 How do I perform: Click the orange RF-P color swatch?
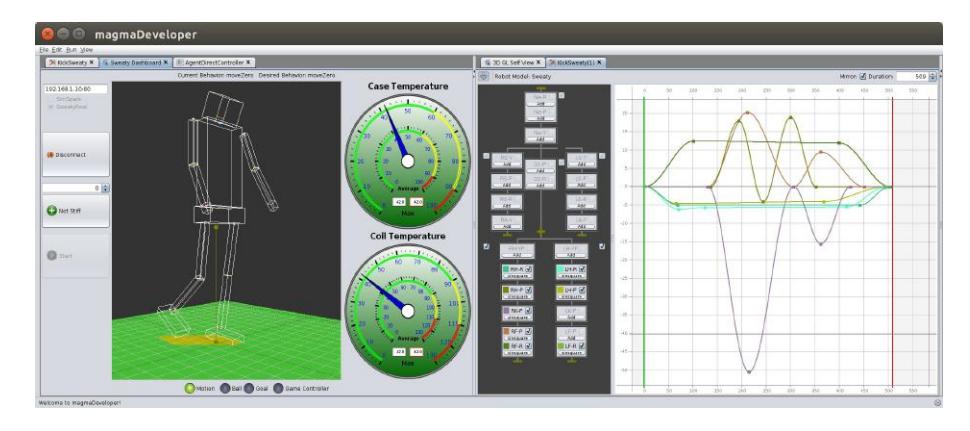coord(507,331)
